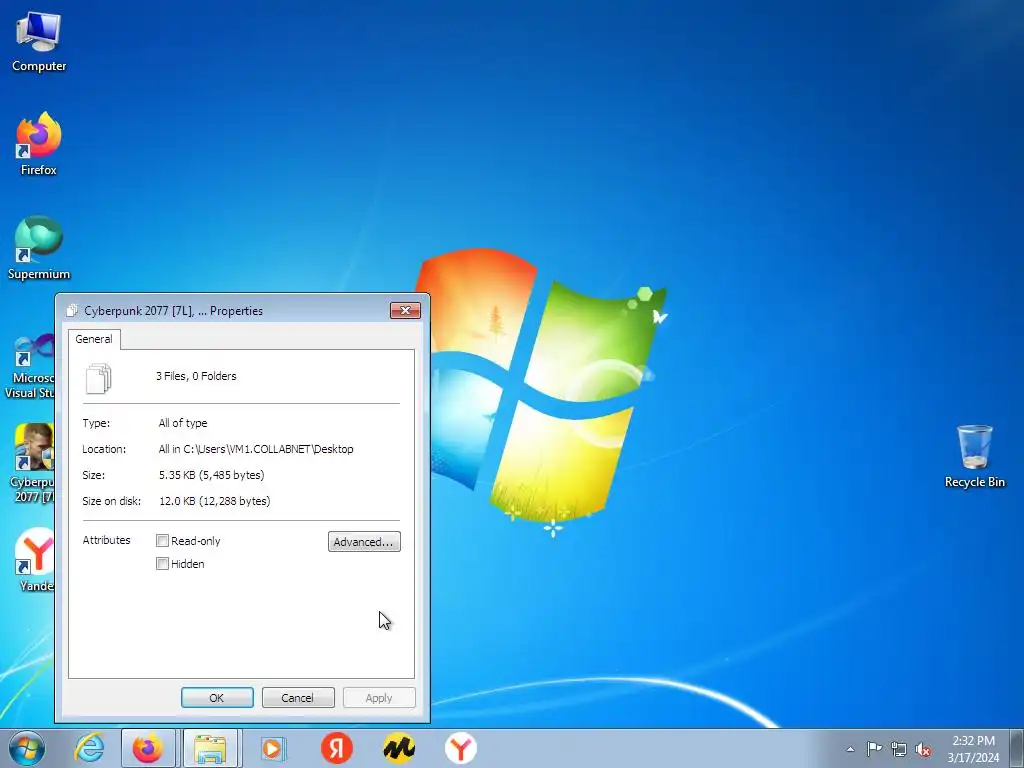Click the "All of type" value
This screenshot has width=1024, height=768.
183,423
